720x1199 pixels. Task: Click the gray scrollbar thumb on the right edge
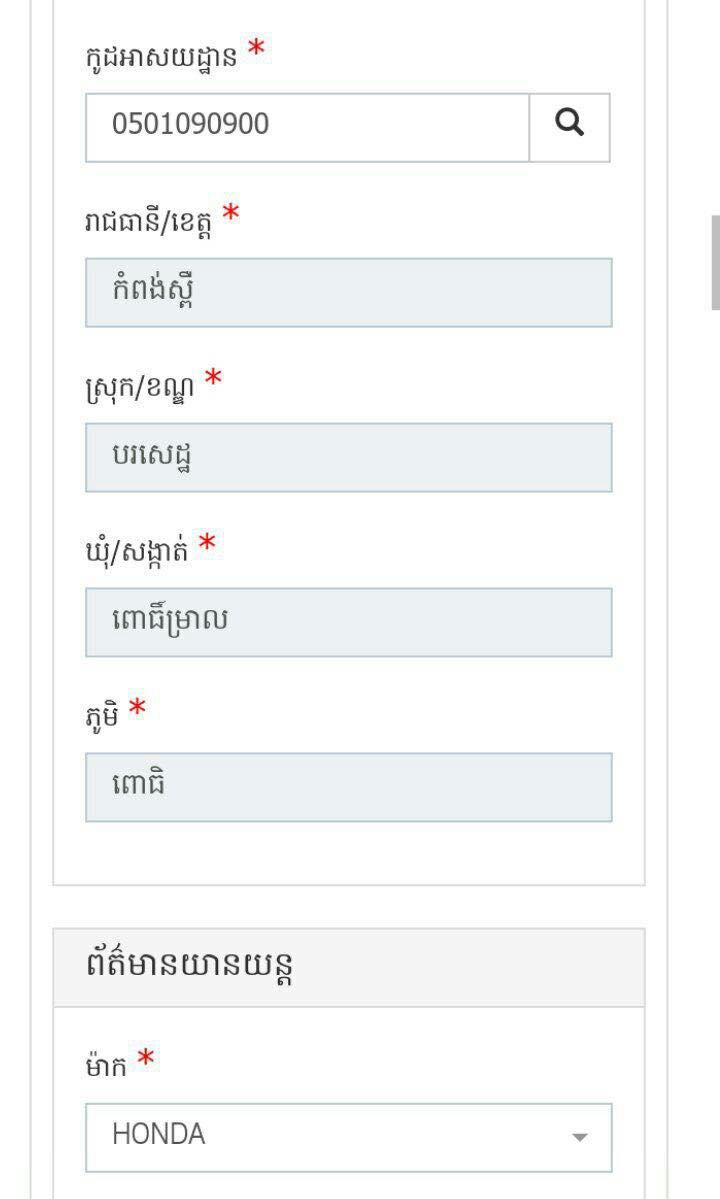pyautogui.click(x=715, y=262)
